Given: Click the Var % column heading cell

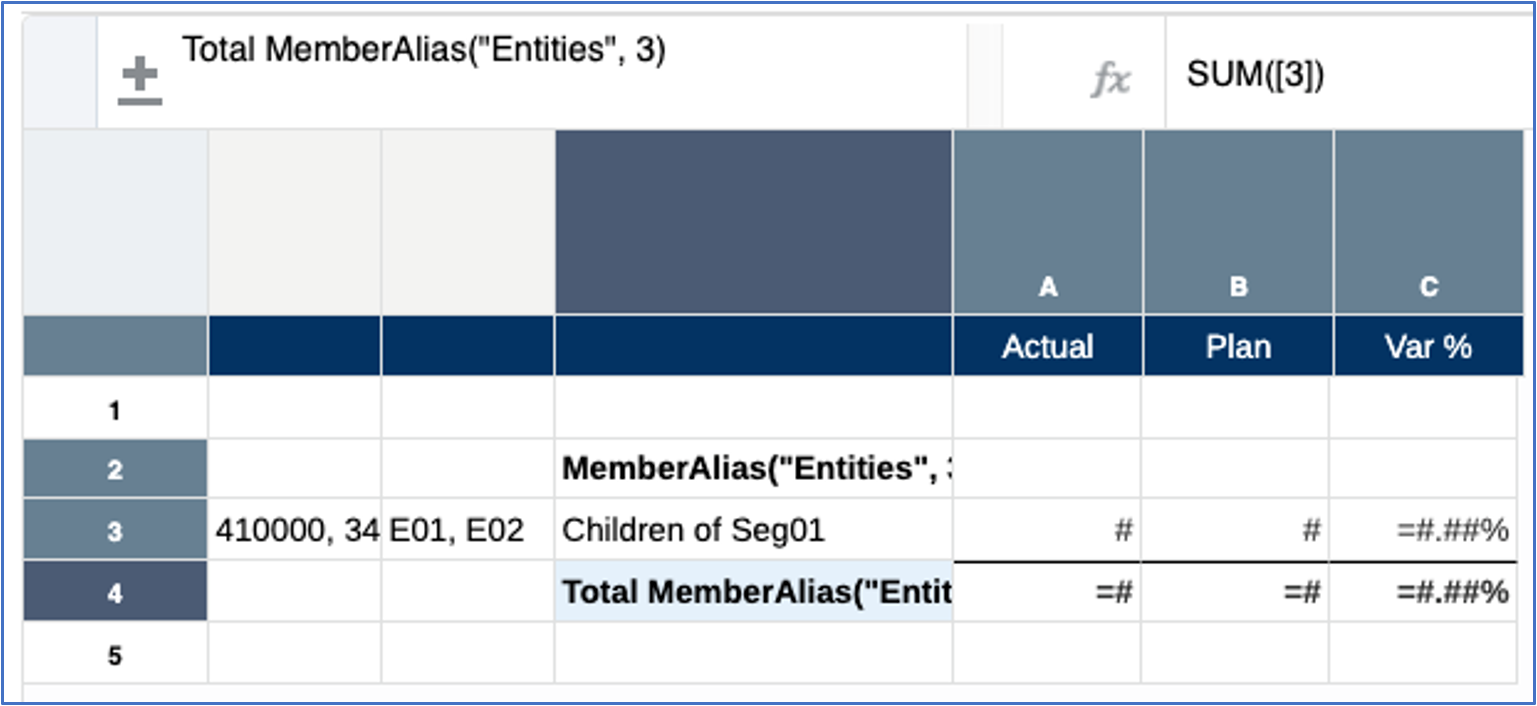Looking at the screenshot, I should point(1428,346).
